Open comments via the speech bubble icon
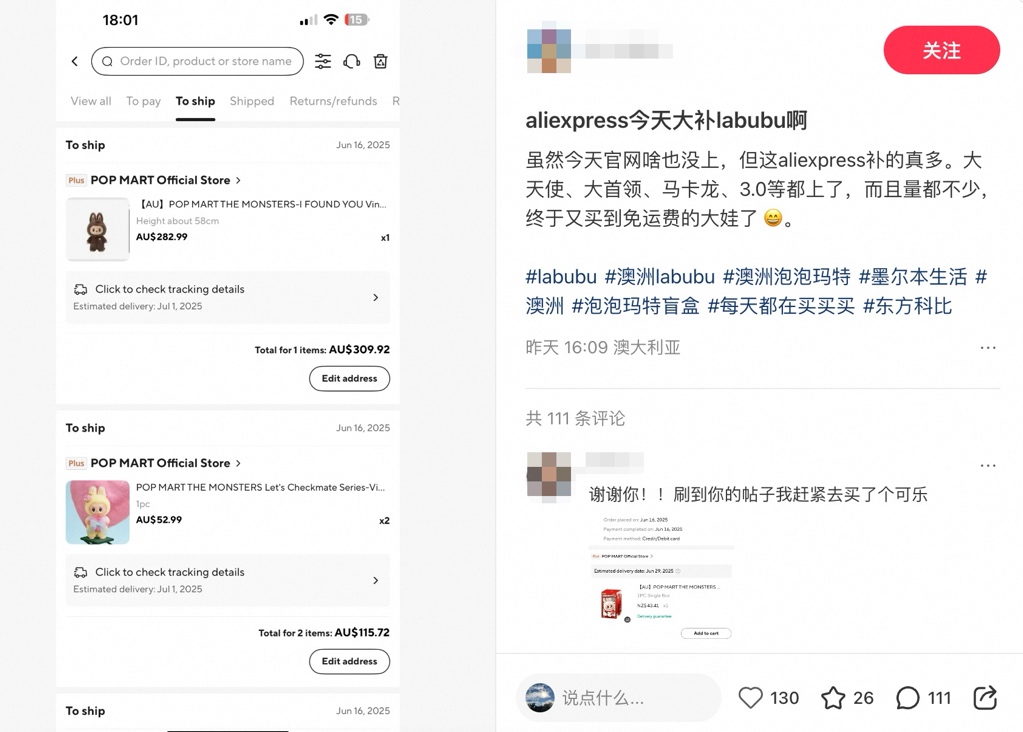 coord(908,697)
